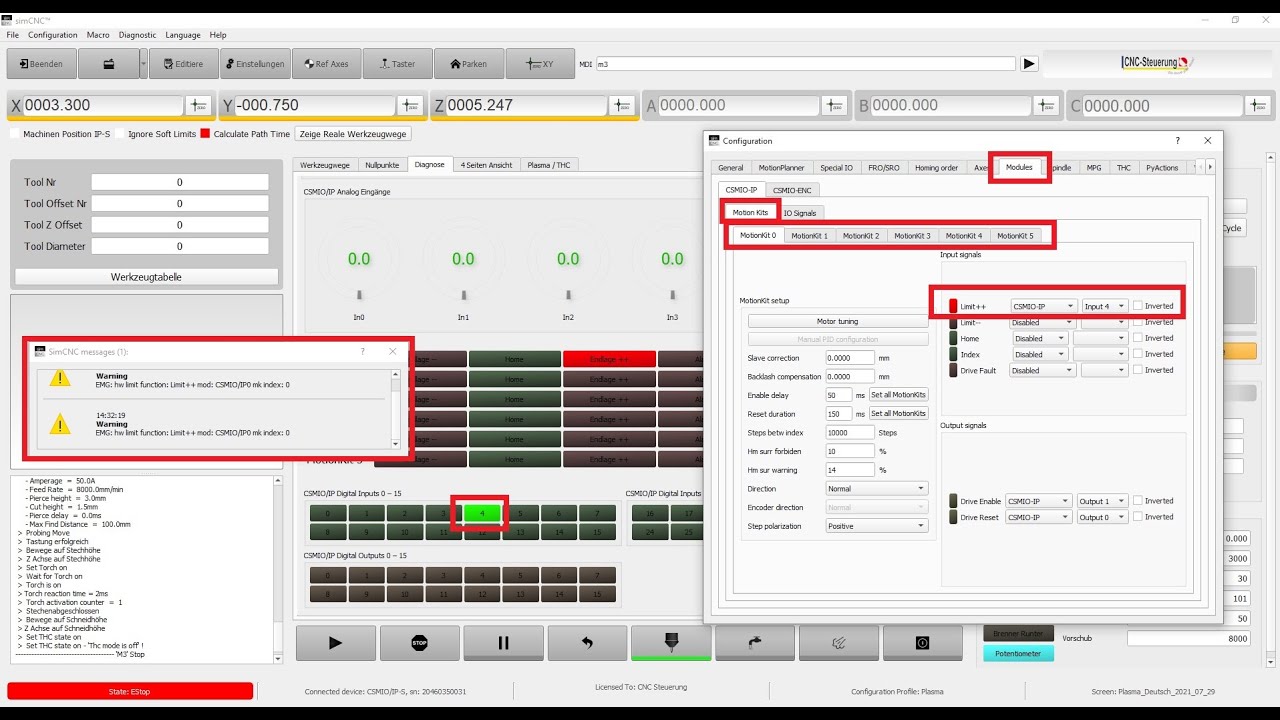Zero the Z axis coordinate

pyautogui.click(x=622, y=105)
